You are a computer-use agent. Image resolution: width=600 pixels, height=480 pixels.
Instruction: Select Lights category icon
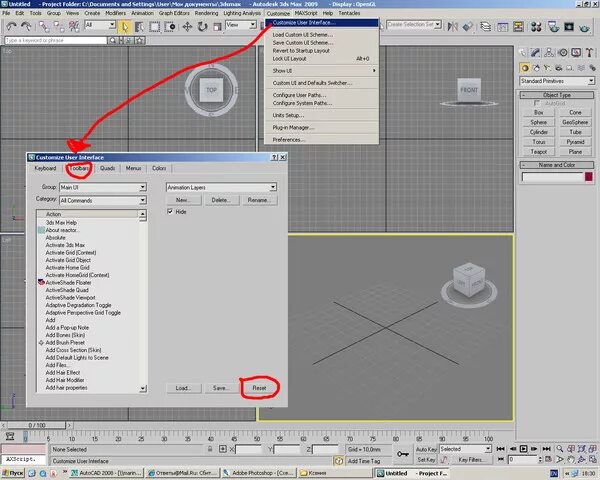click(x=548, y=68)
